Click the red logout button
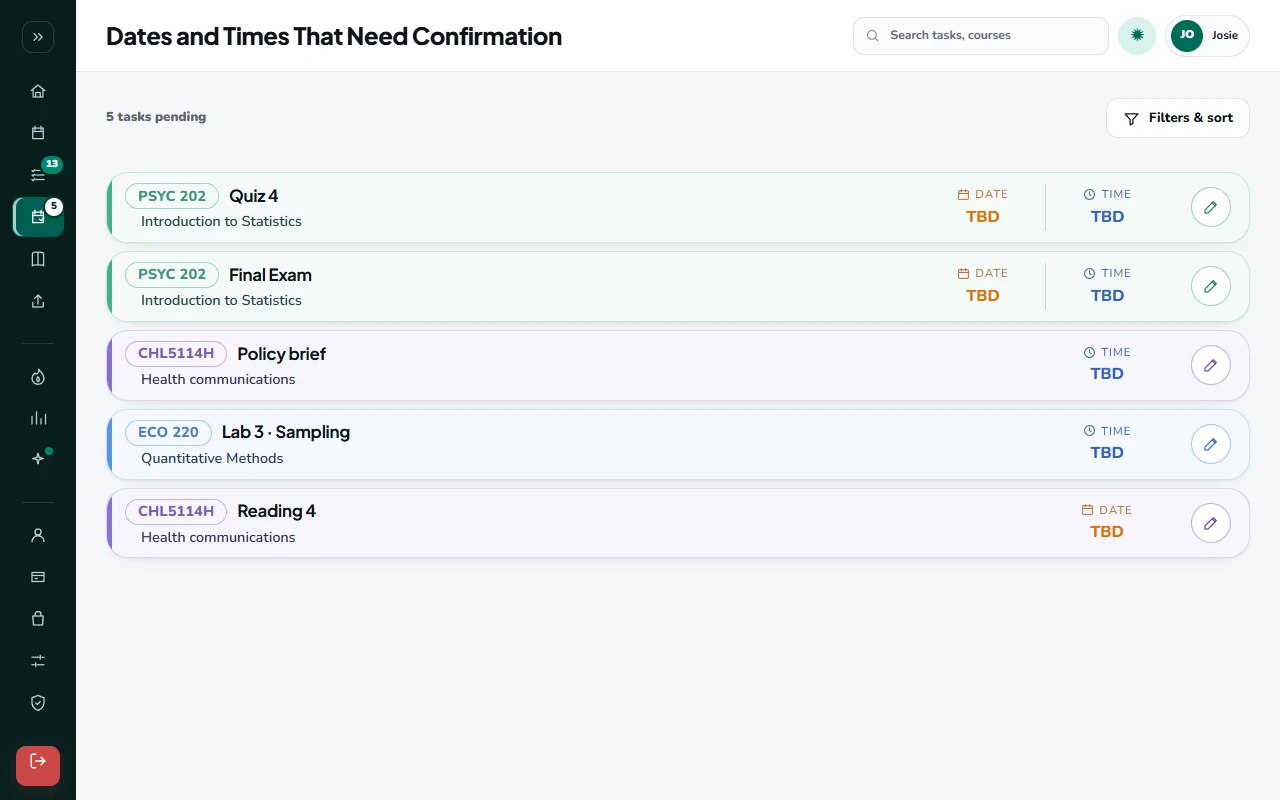 click(x=38, y=766)
